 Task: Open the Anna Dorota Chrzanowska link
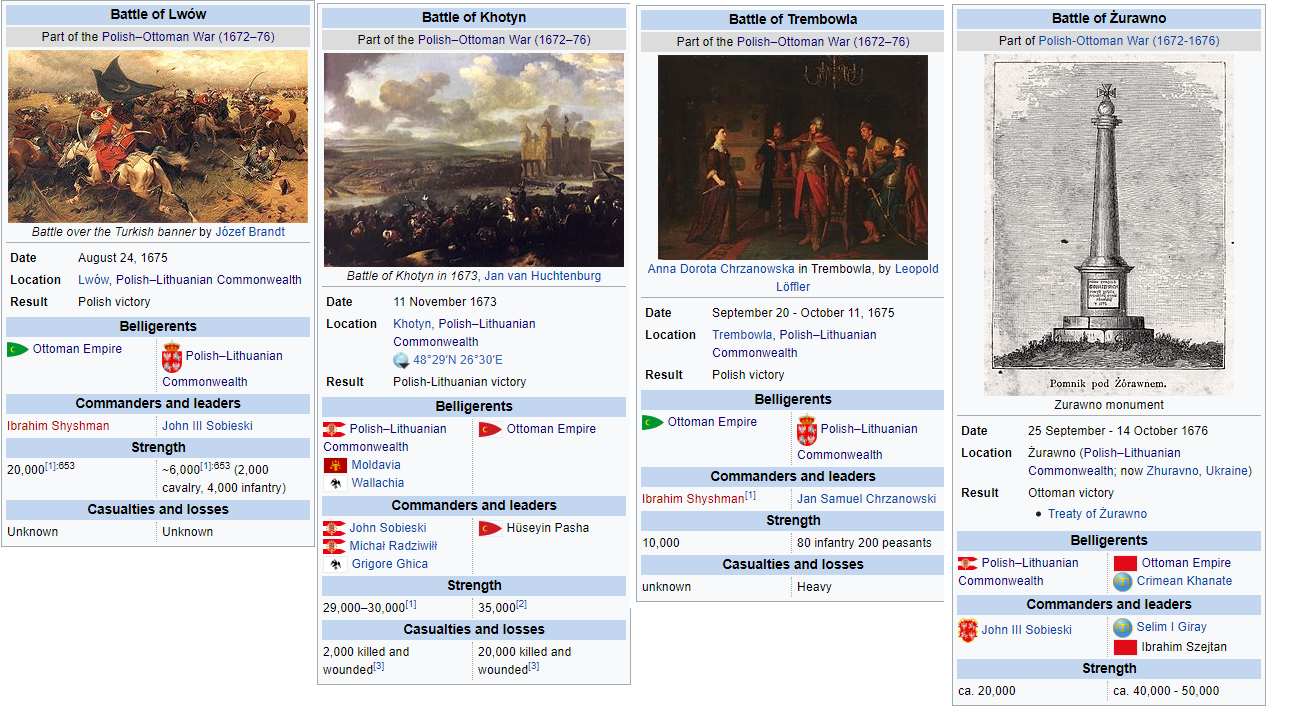[x=721, y=269]
